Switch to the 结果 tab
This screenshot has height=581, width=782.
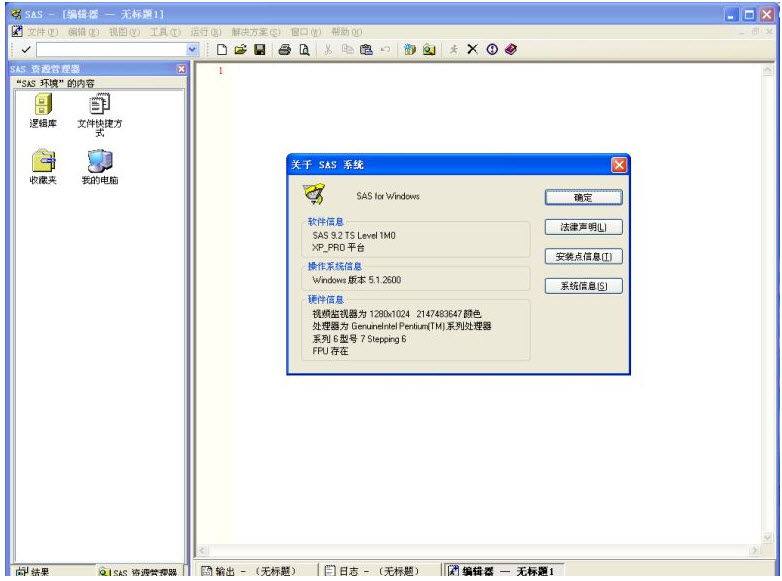click(x=33, y=572)
